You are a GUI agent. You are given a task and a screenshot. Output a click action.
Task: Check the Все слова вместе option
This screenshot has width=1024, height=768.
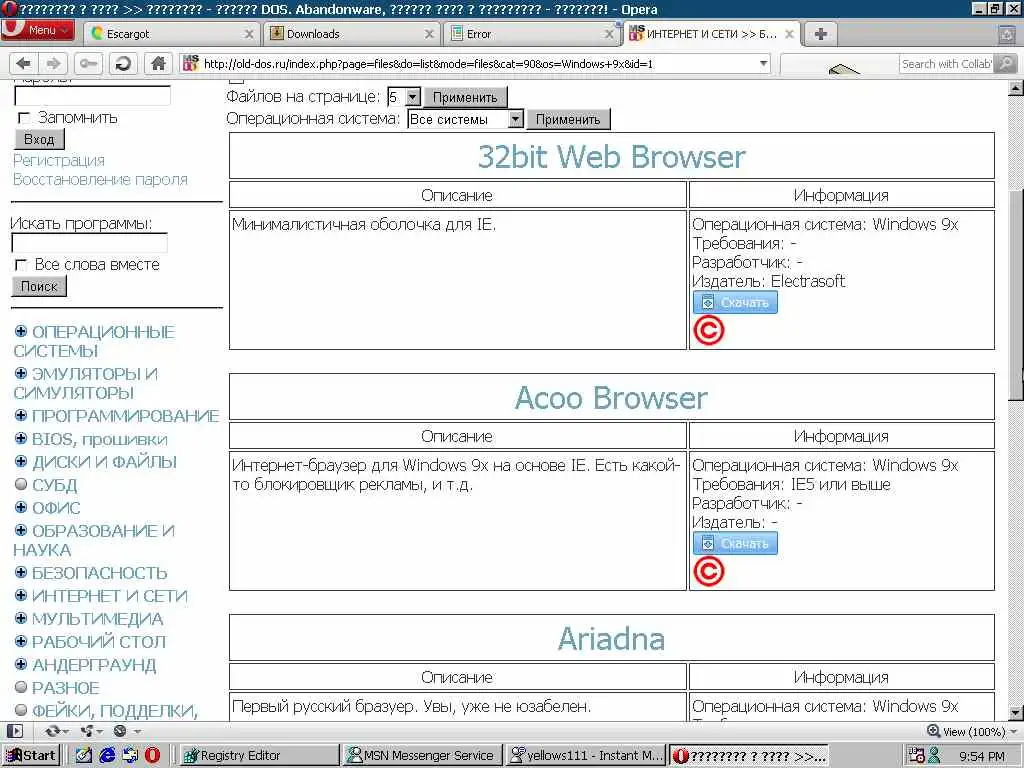pos(21,265)
